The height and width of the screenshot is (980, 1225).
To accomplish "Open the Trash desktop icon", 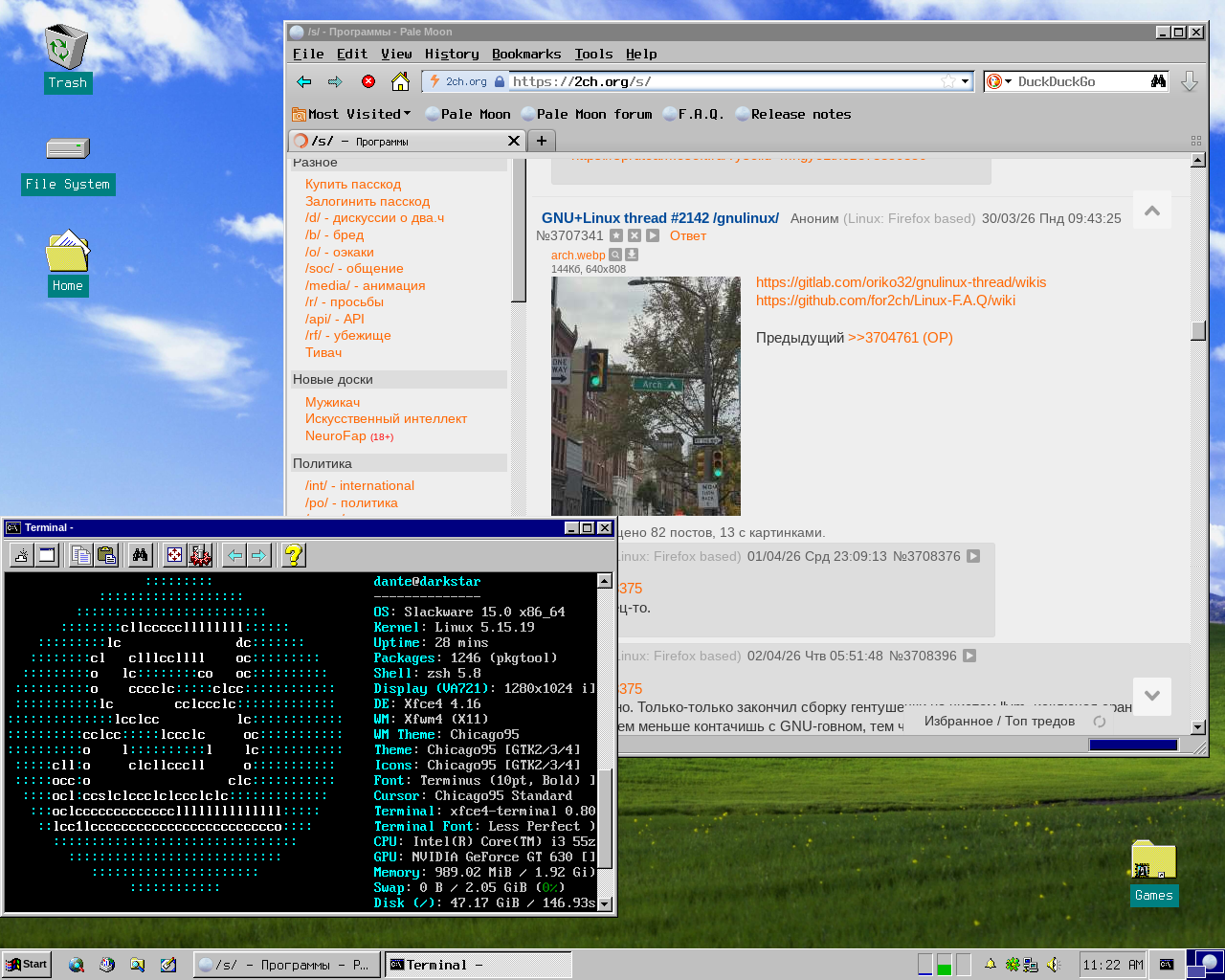I will (x=67, y=57).
